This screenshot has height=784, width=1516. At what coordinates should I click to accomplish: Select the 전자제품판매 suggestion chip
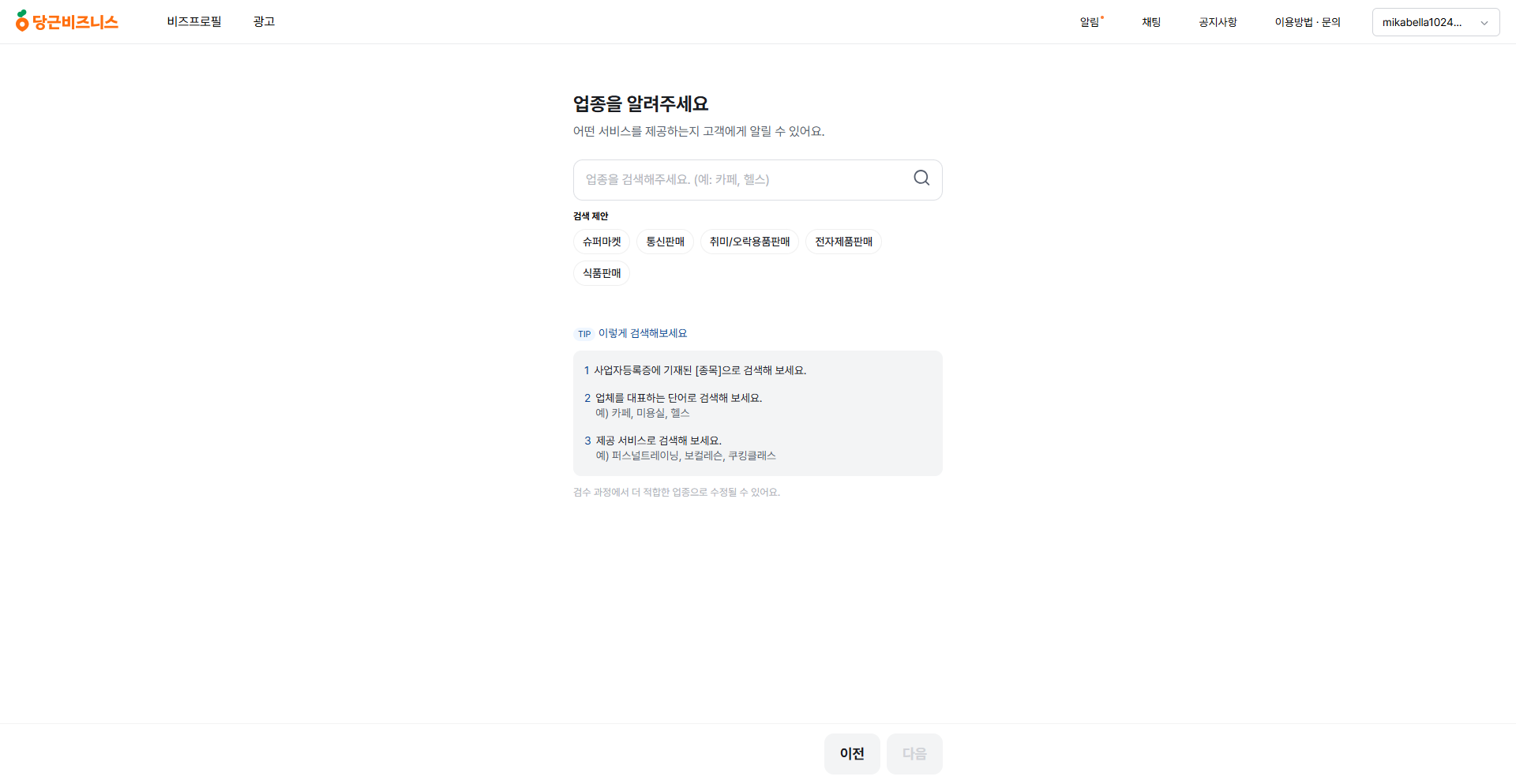(843, 242)
